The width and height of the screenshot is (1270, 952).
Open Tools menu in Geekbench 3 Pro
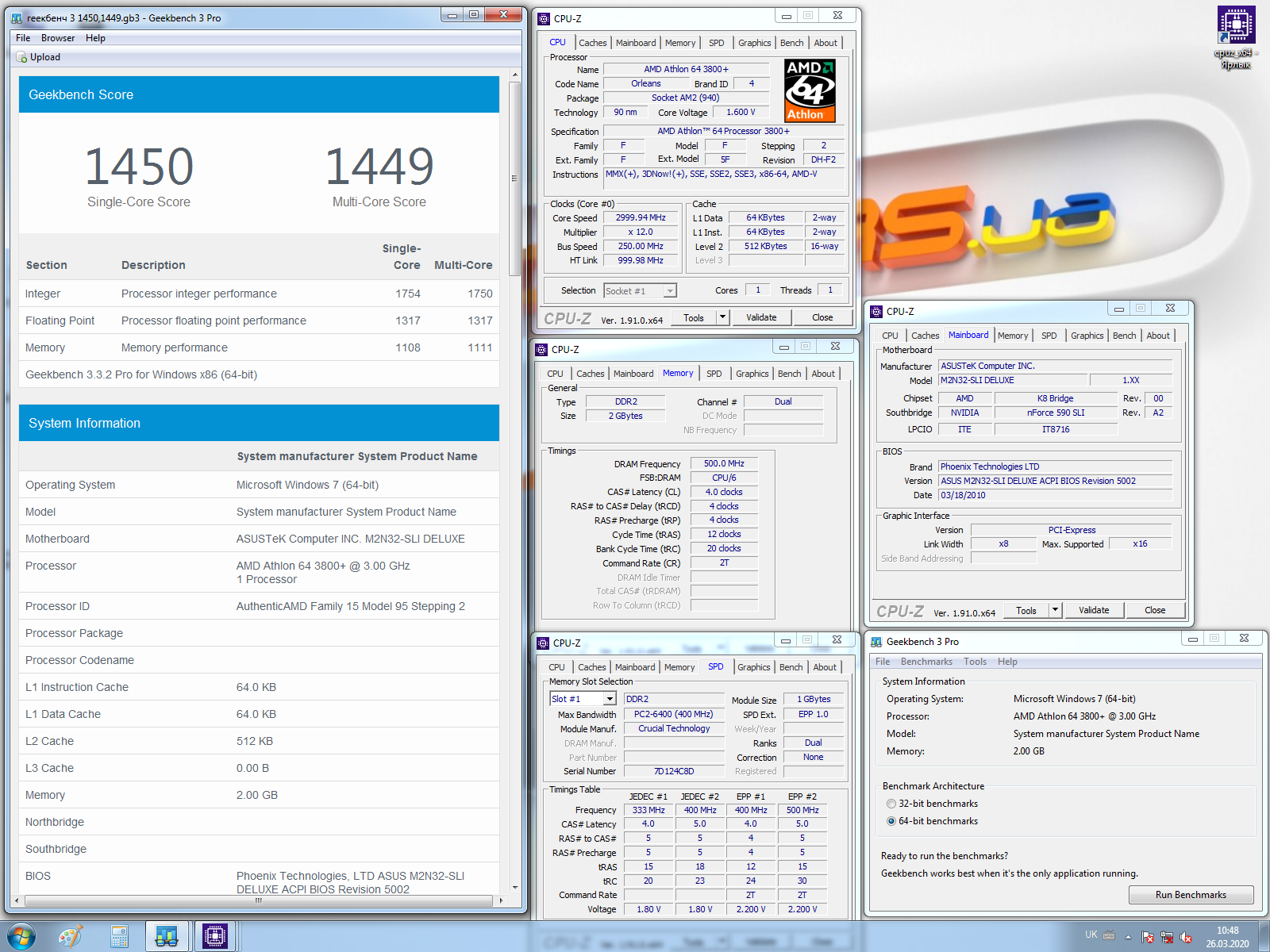point(976,662)
